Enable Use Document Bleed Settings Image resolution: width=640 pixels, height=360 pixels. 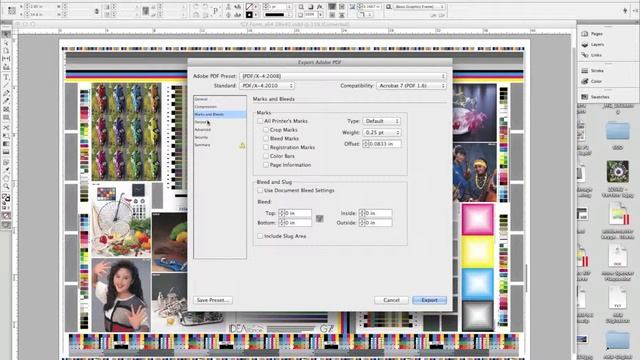pyautogui.click(x=260, y=191)
